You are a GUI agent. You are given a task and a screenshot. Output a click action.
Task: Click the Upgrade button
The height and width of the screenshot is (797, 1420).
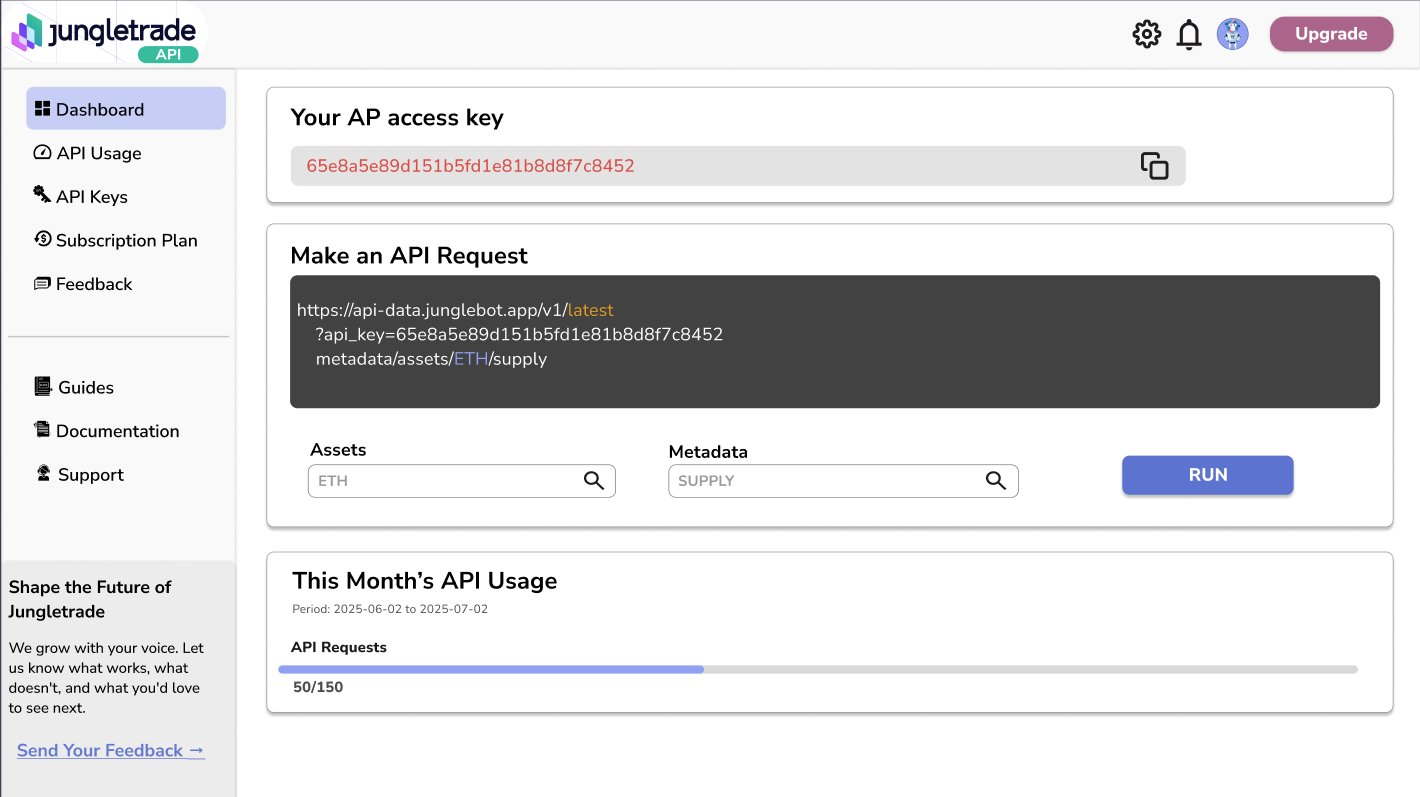pyautogui.click(x=1331, y=33)
